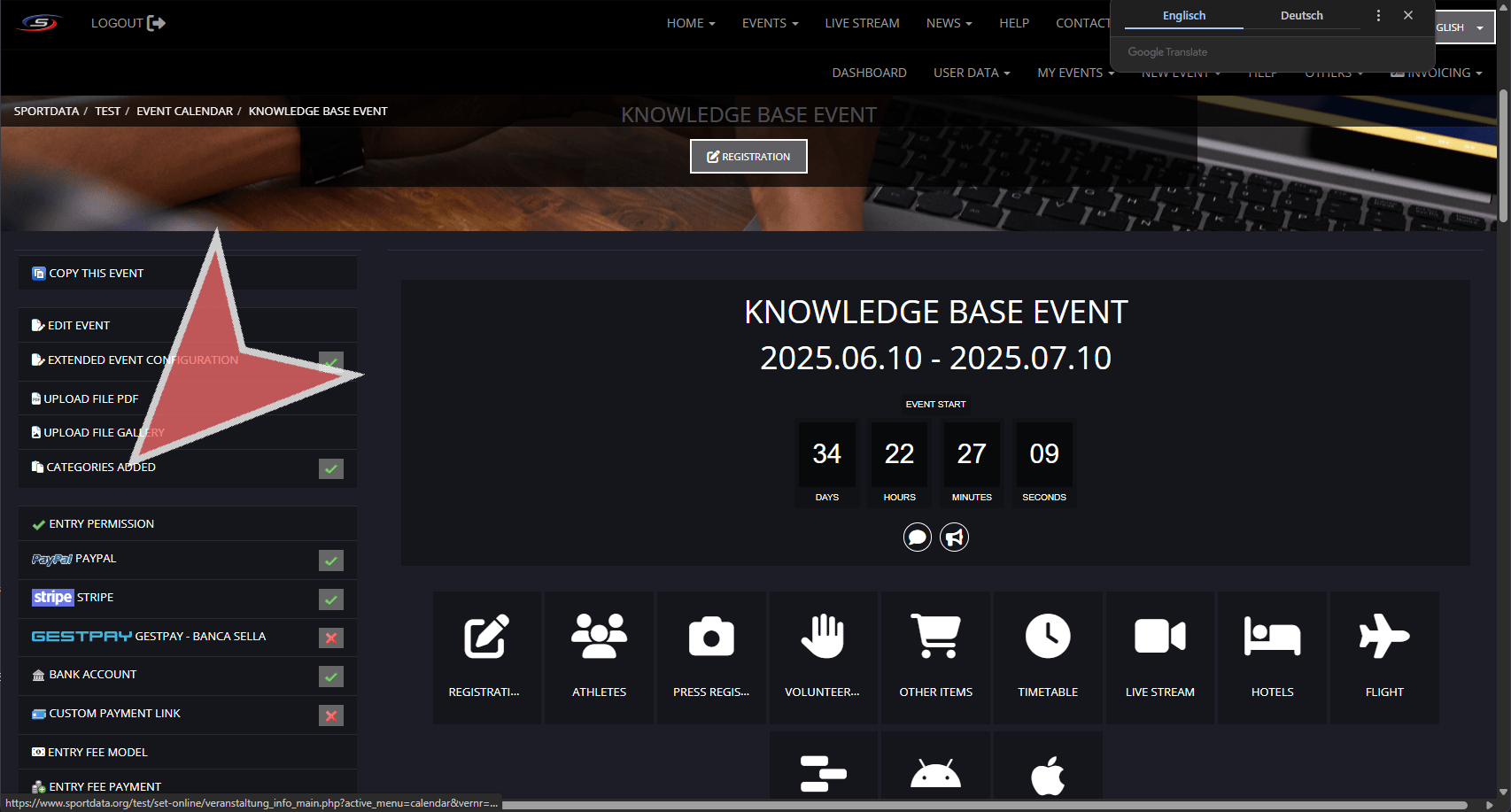Switch to Deutsch tab in Google Translate

coord(1301,16)
